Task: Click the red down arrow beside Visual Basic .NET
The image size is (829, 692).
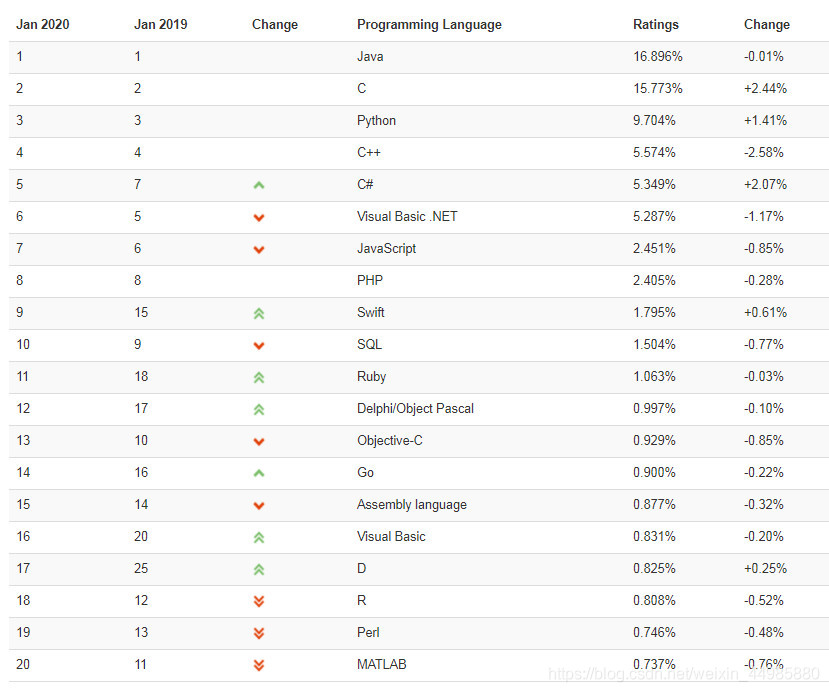Action: tap(259, 217)
